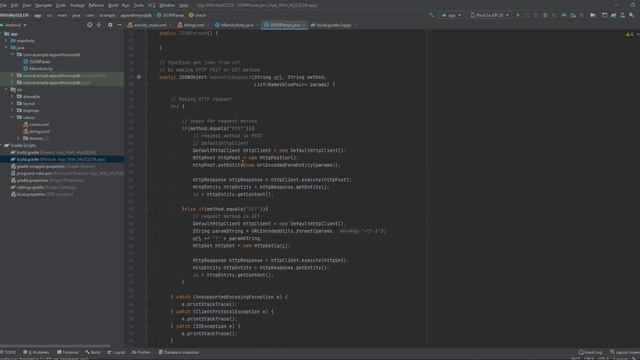Expand the manifests folder

[x=7, y=41]
